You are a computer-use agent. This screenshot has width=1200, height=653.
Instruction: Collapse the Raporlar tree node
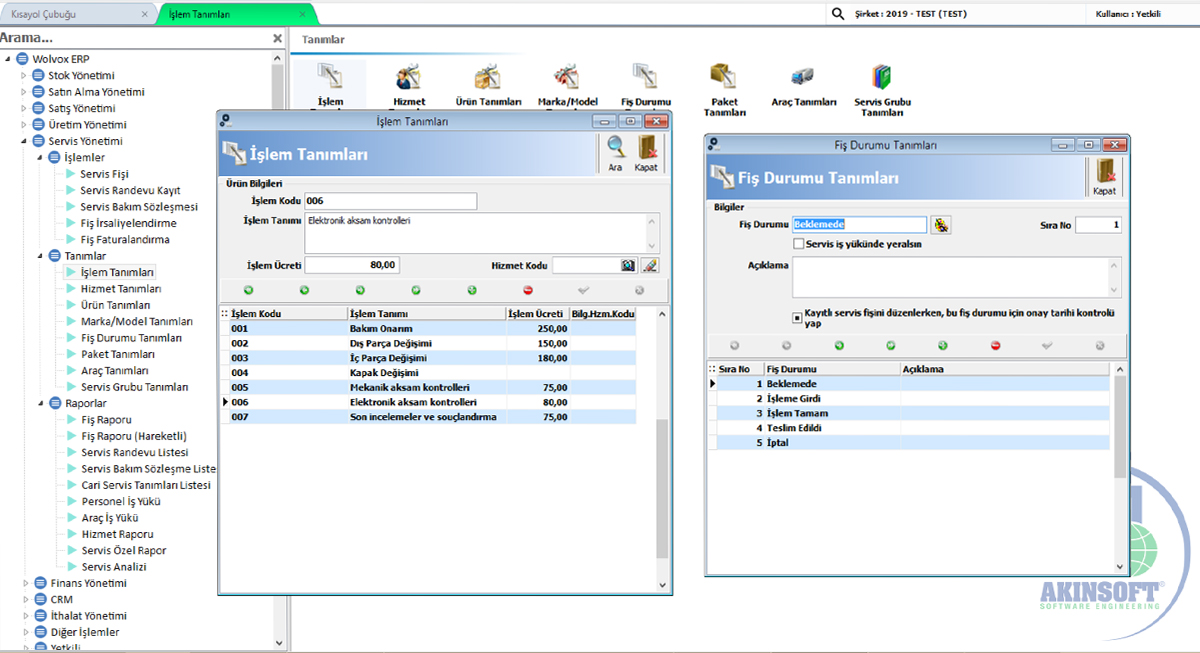[40, 404]
